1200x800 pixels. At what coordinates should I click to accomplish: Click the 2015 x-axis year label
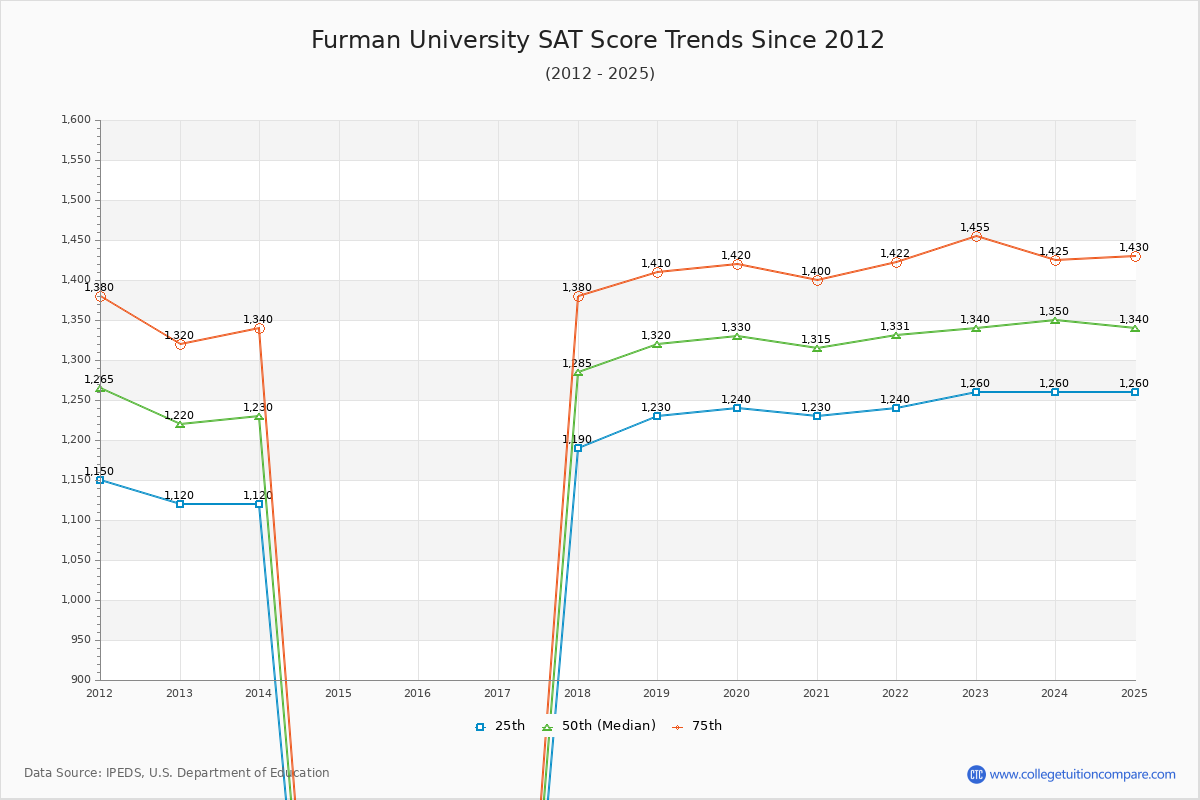coord(338,693)
